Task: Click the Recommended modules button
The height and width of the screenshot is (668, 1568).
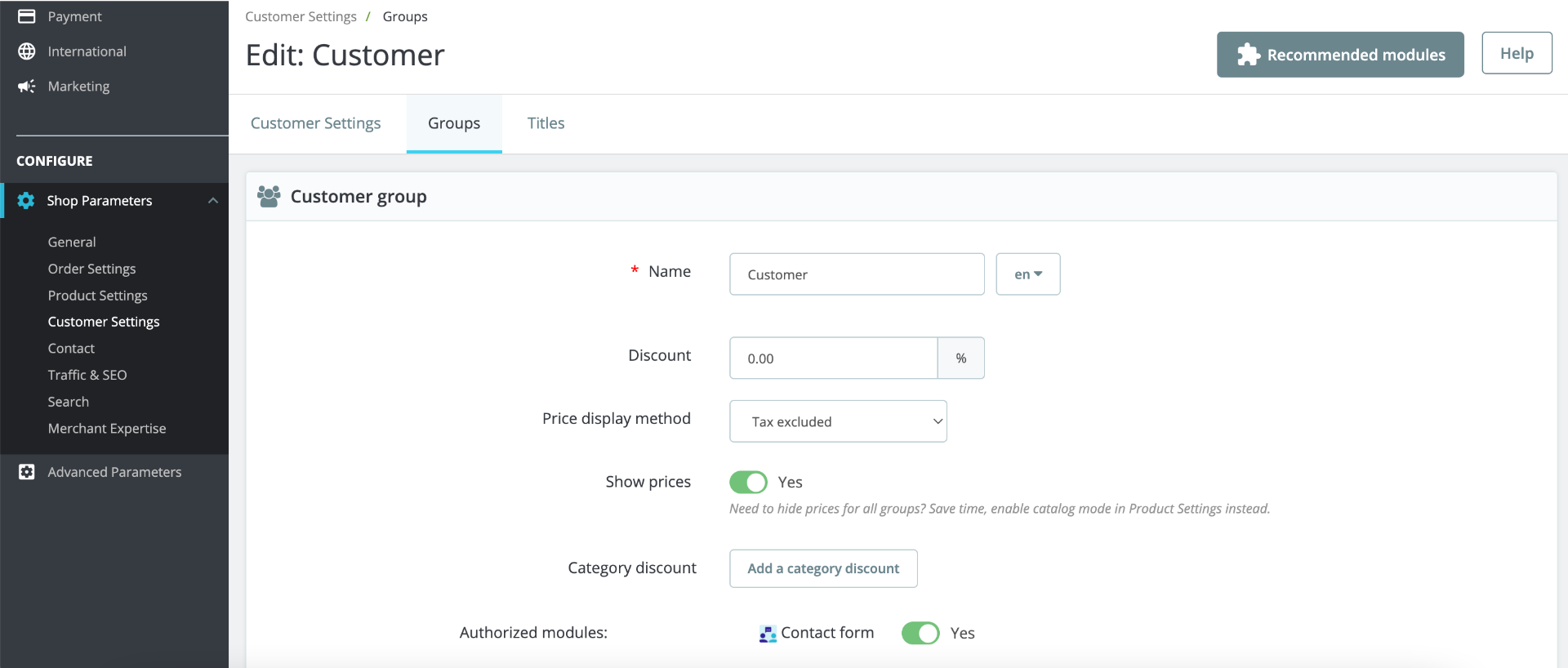Action: (1340, 55)
